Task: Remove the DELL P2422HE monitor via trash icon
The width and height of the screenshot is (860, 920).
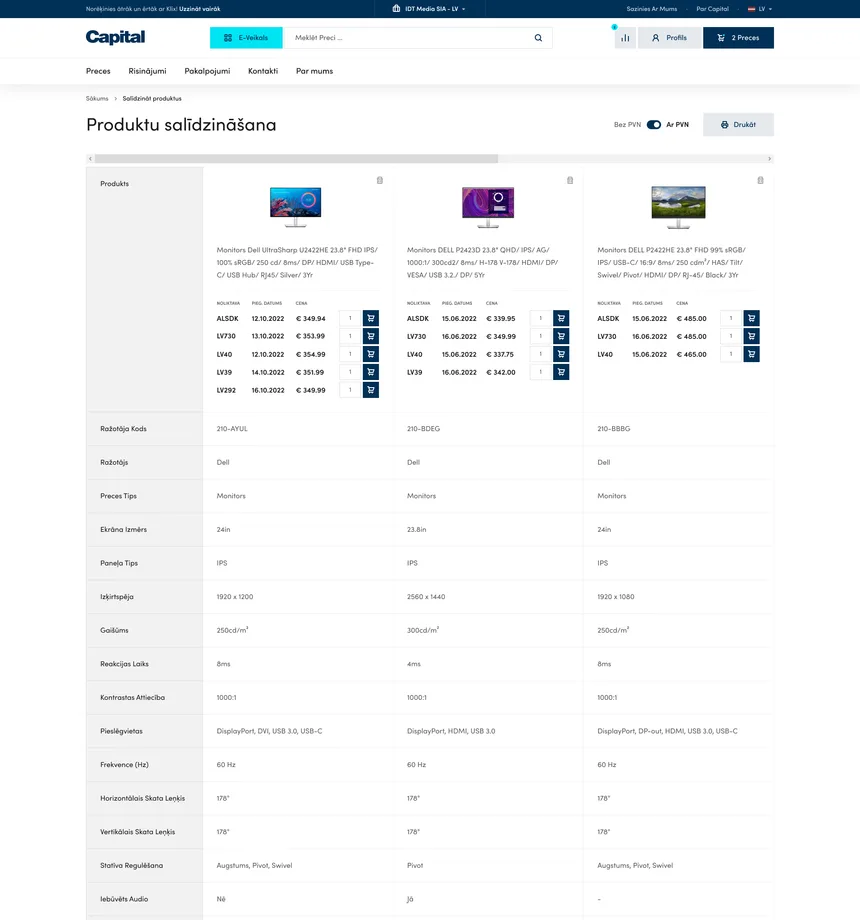Action: pyautogui.click(x=760, y=180)
